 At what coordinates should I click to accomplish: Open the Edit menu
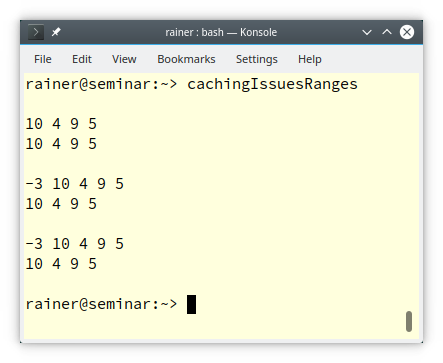(x=82, y=59)
